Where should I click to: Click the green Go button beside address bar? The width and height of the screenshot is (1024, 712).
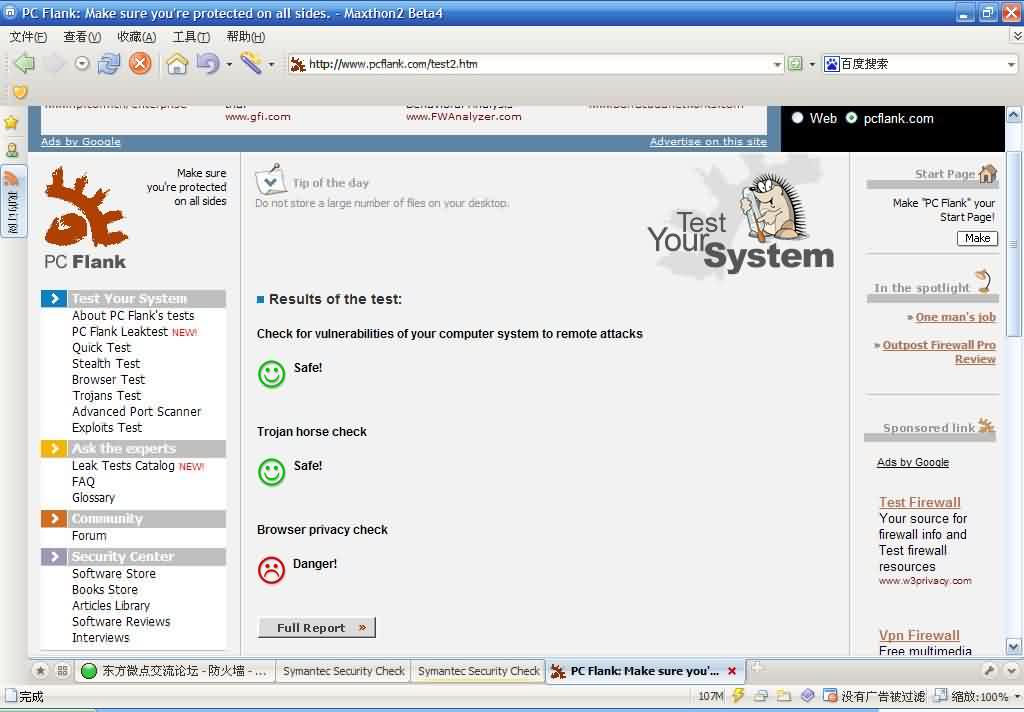coord(795,64)
